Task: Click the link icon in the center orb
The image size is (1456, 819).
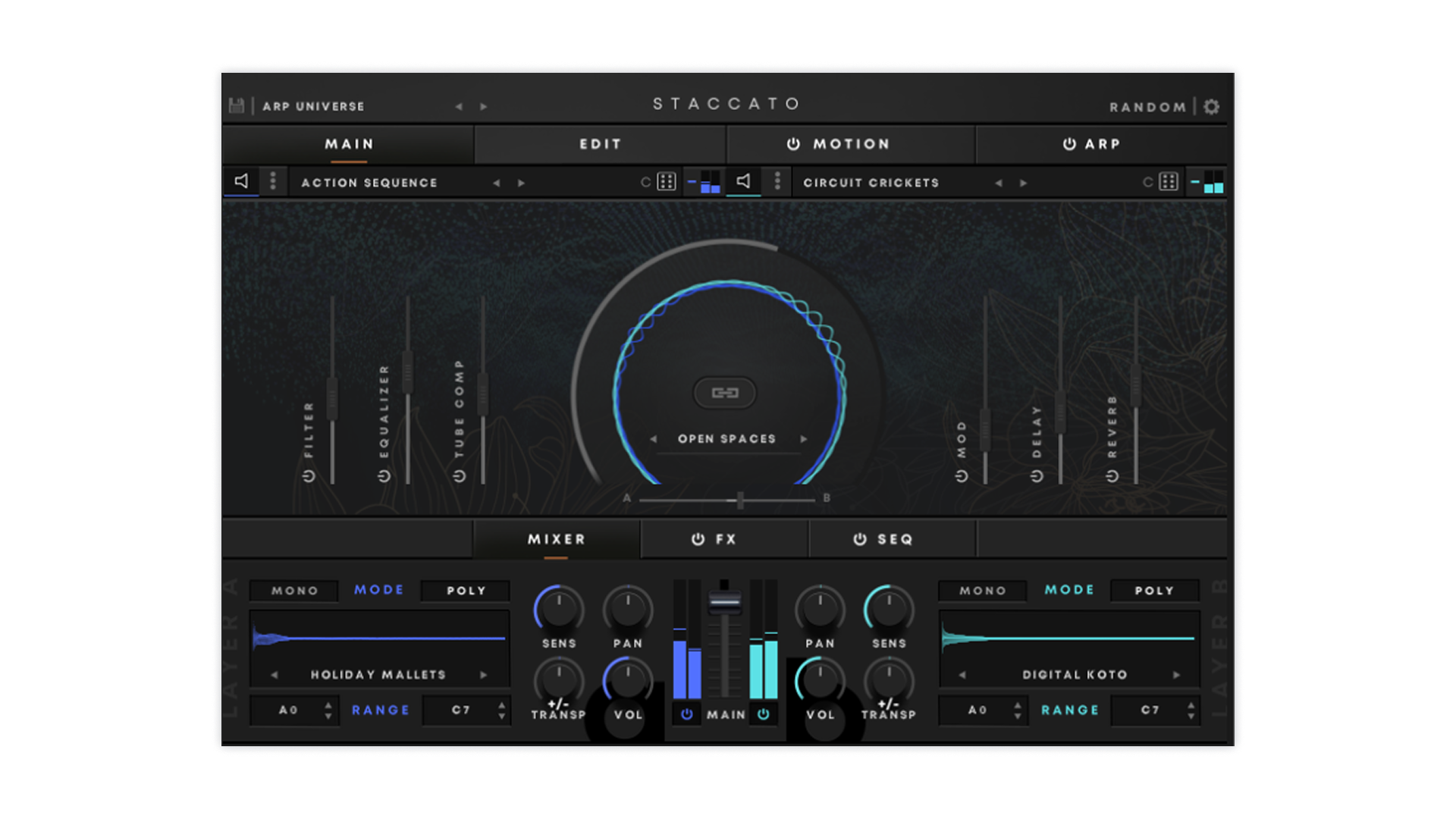Action: (725, 393)
